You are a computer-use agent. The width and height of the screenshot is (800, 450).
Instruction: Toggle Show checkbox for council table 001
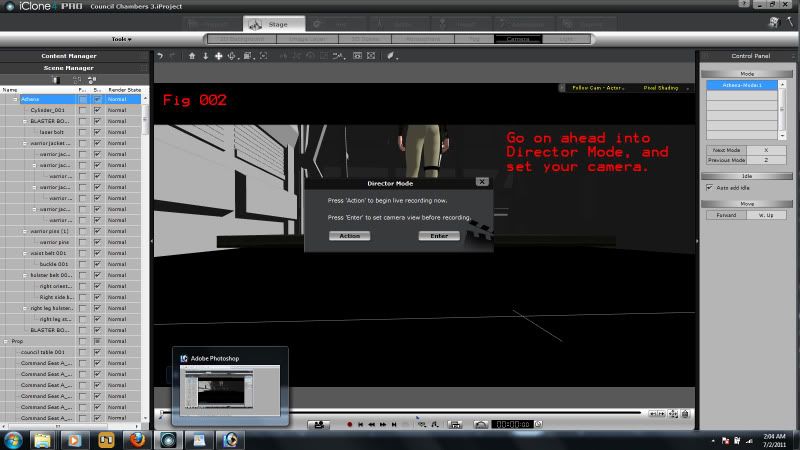[97, 352]
